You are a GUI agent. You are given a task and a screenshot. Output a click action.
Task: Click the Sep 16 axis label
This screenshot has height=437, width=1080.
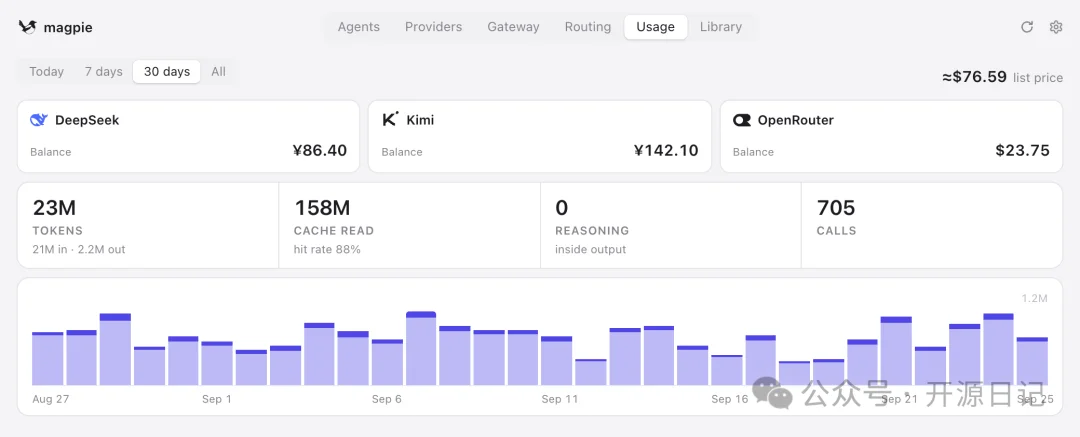point(729,399)
